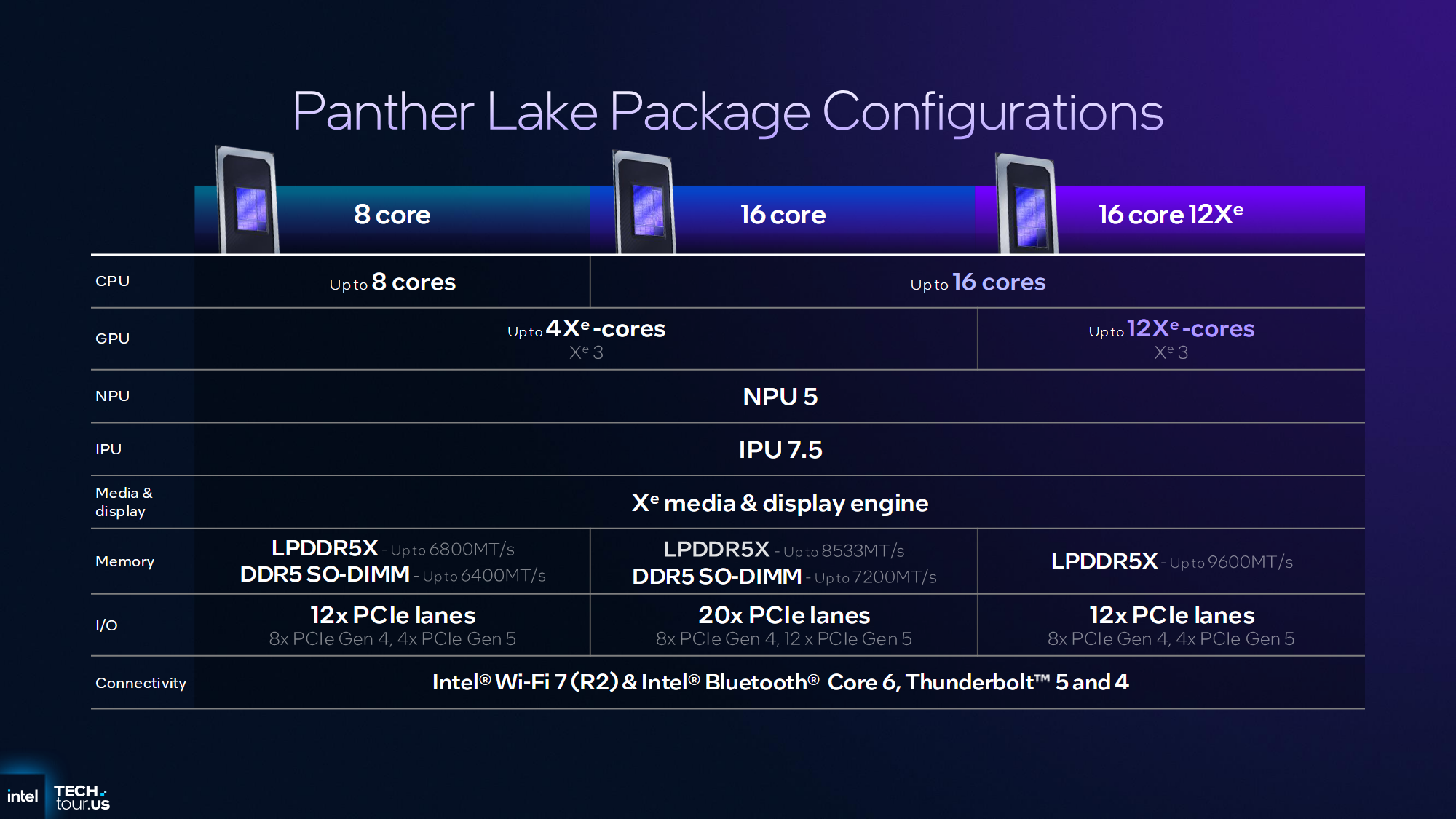Click the 20x PCIe lanes cell
The height and width of the screenshot is (819, 1456).
pyautogui.click(x=783, y=625)
